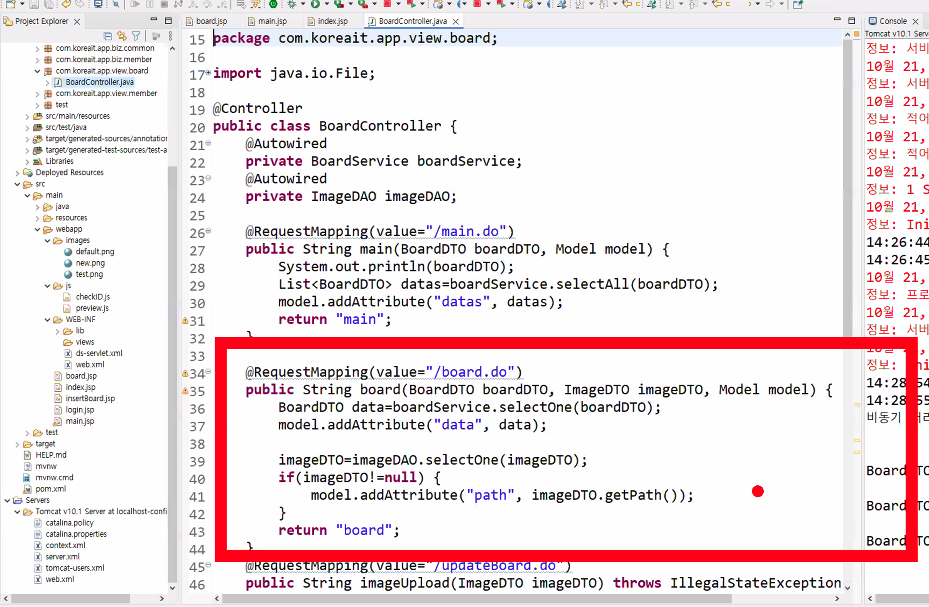
Task: Expand Deployed Resources node
Action: (x=17, y=173)
